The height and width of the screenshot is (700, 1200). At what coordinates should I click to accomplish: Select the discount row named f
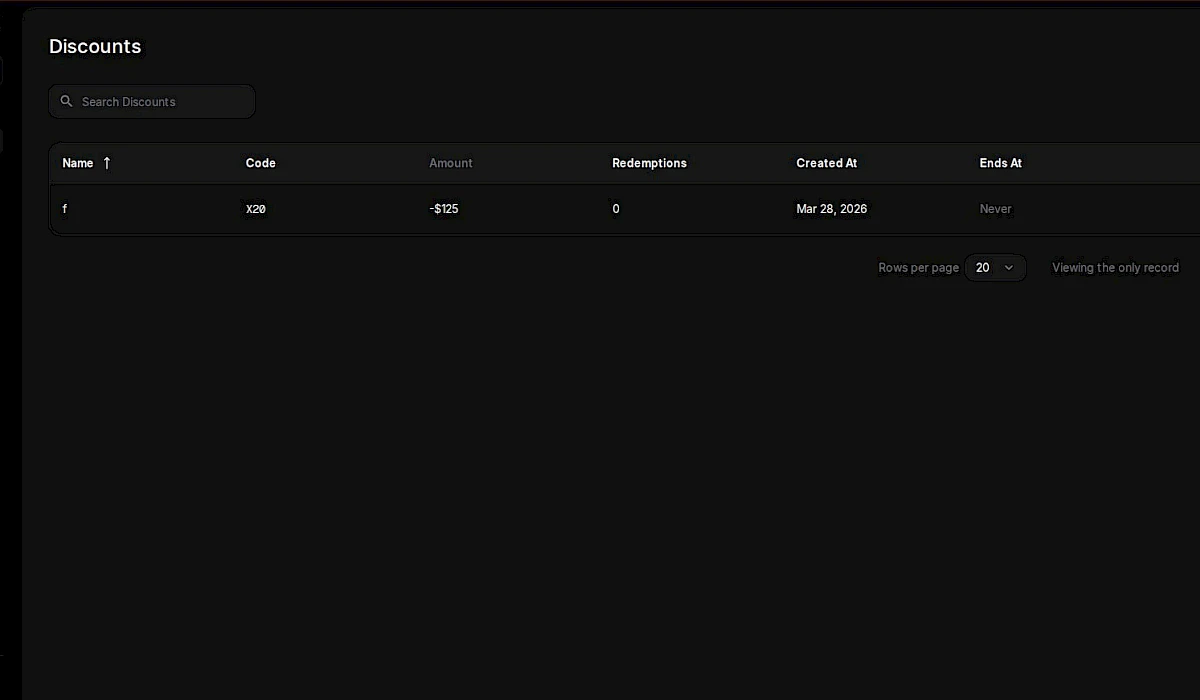pyautogui.click(x=64, y=209)
